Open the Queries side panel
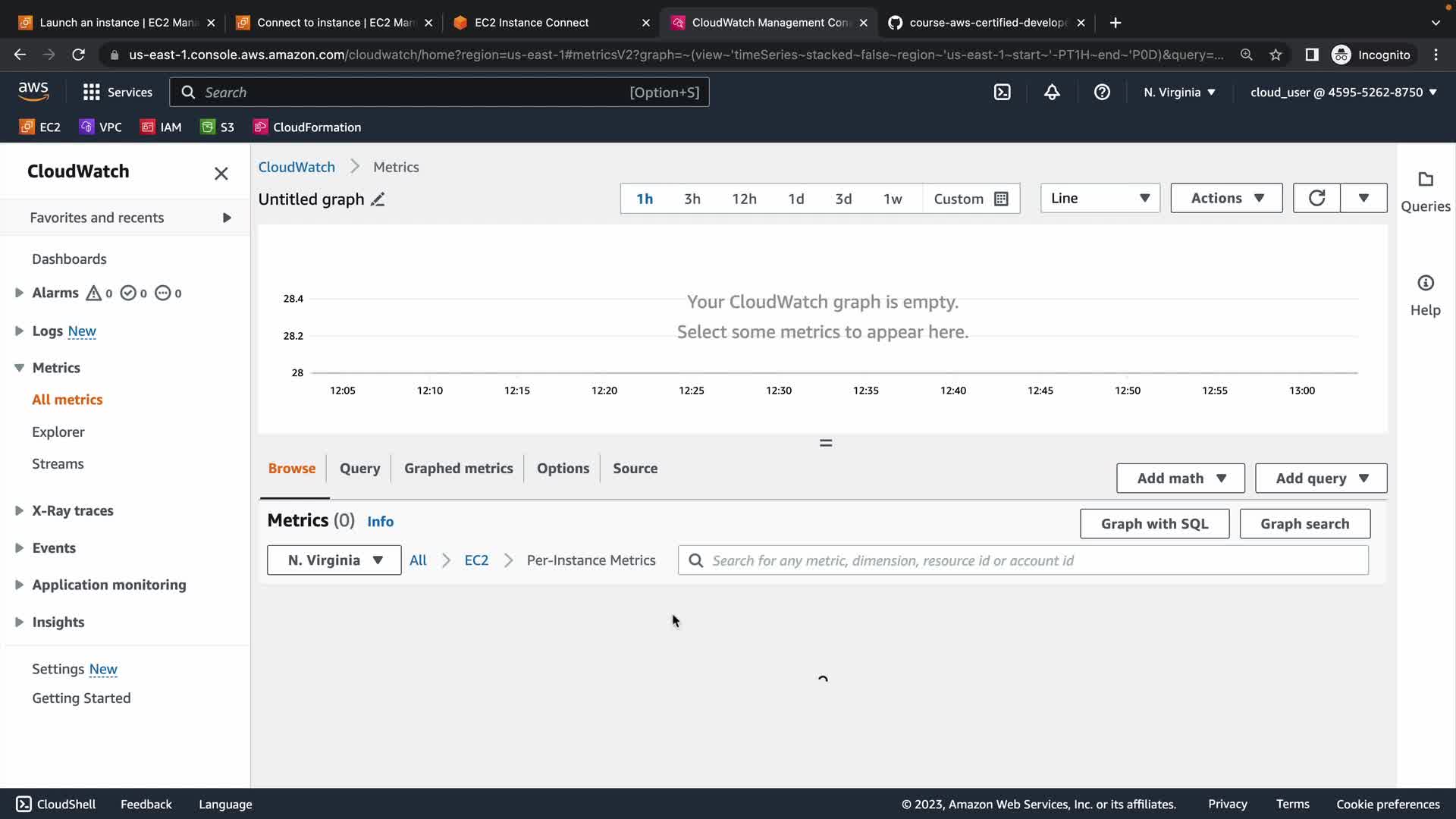The image size is (1456, 819). (x=1425, y=191)
